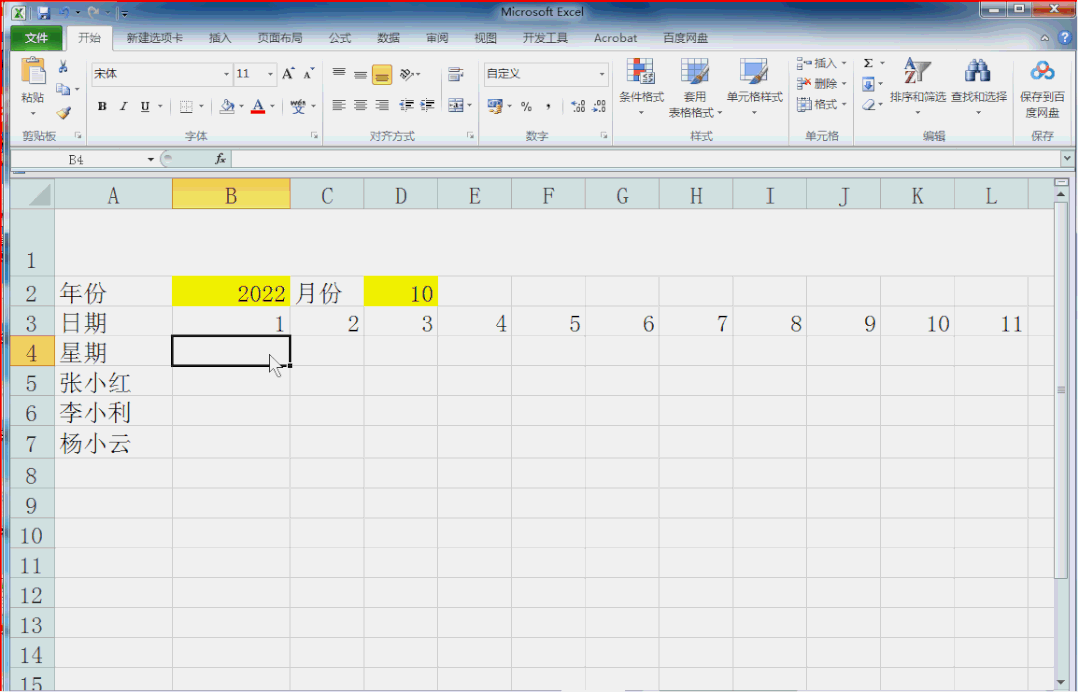Open Sort and Filter (排序和筛选)
This screenshot has height=693, width=1079.
point(917,87)
